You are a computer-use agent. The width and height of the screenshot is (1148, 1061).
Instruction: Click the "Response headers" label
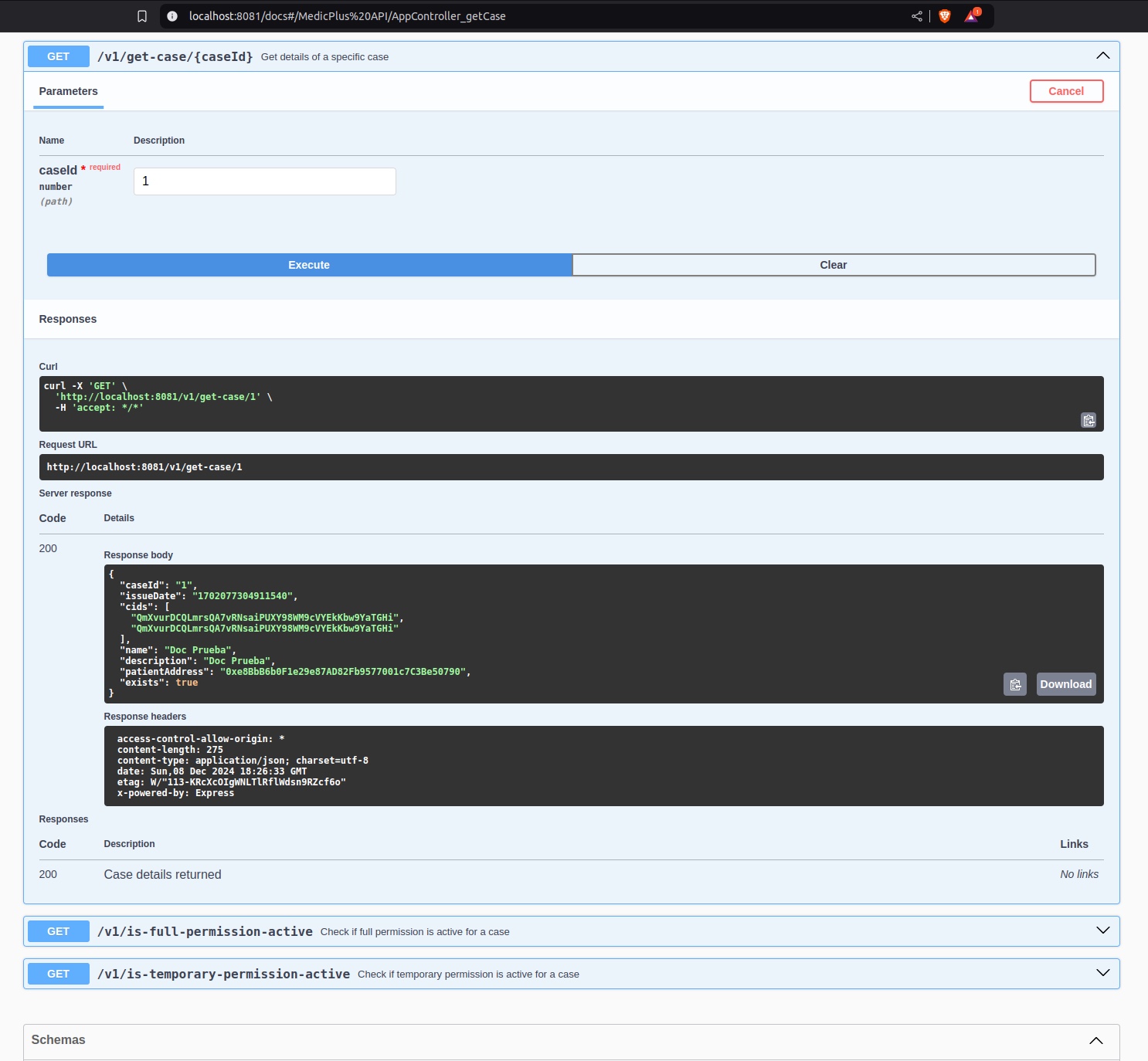coord(145,717)
